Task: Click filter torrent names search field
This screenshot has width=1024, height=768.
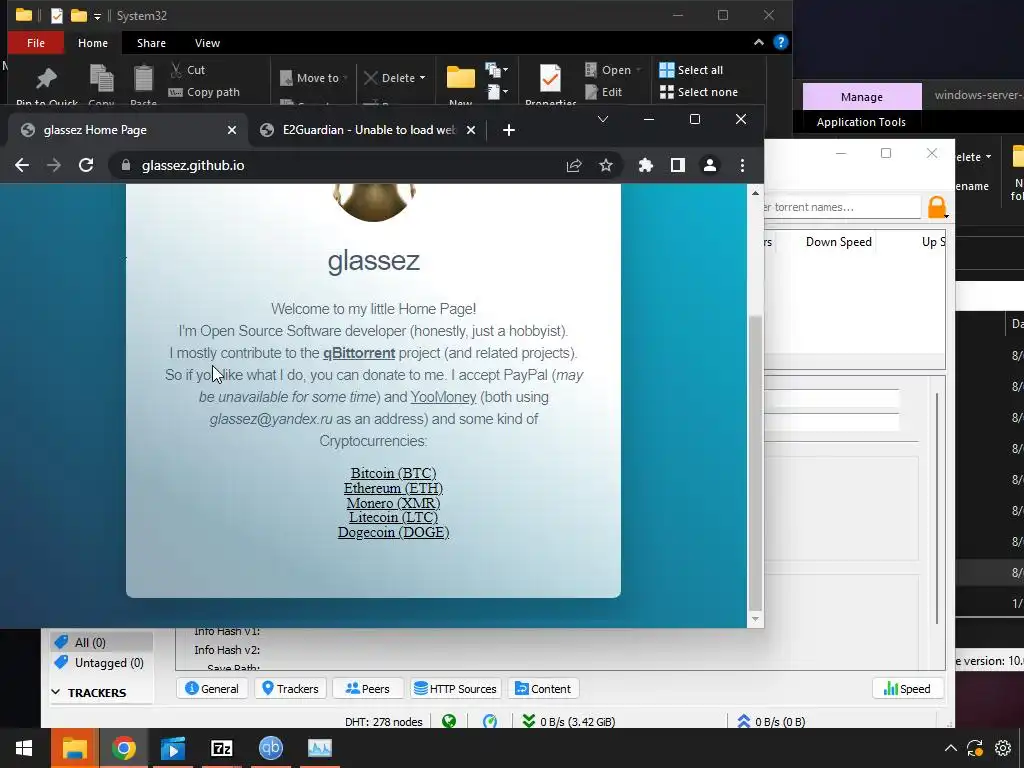Action: [x=842, y=207]
